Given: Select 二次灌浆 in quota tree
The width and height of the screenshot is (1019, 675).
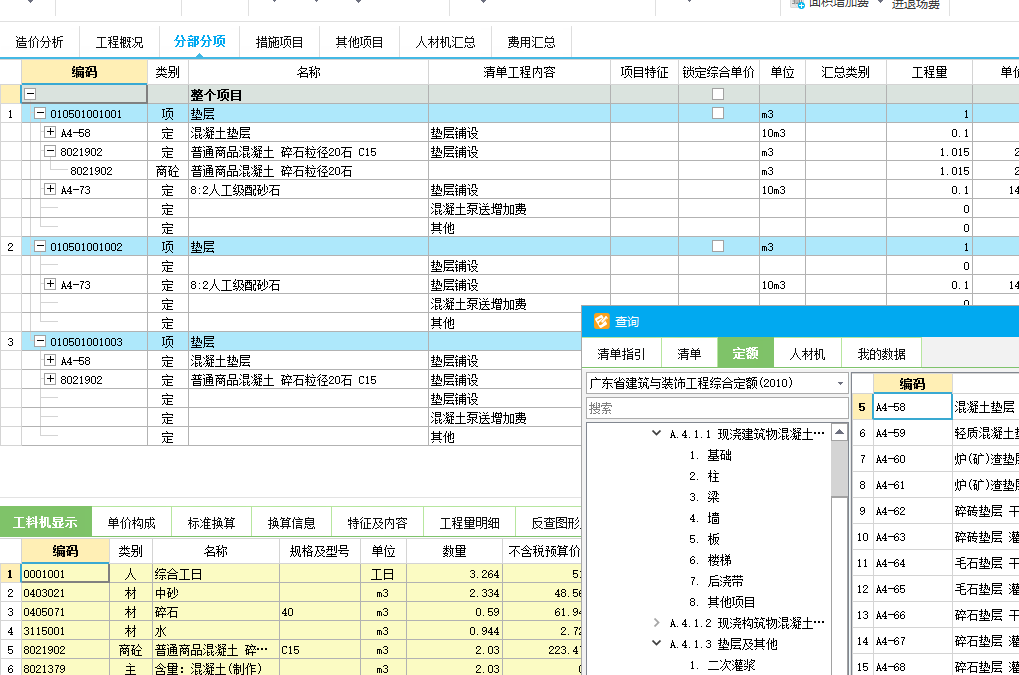Looking at the screenshot, I should pos(731,665).
